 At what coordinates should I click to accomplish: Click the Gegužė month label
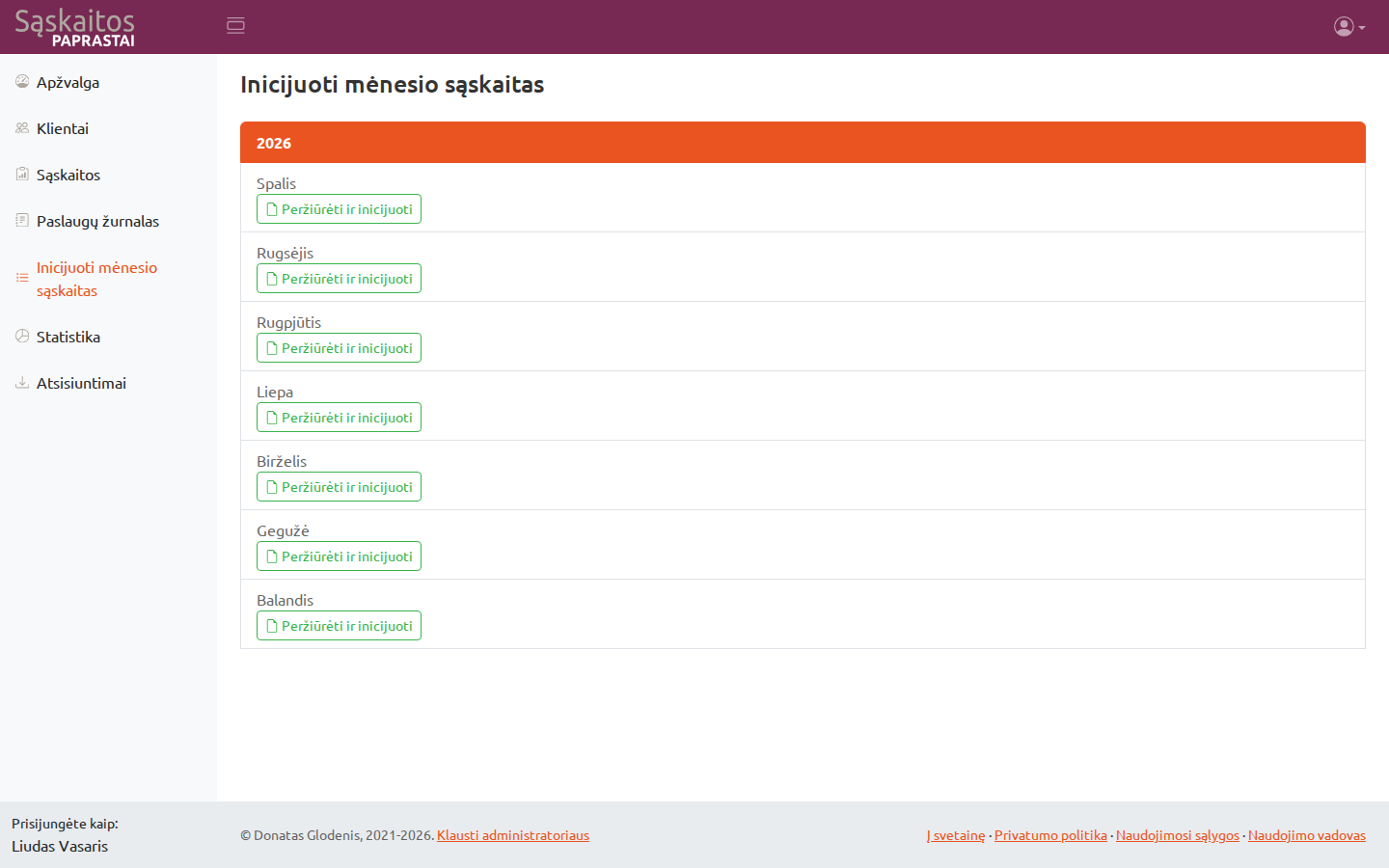pyautogui.click(x=283, y=531)
